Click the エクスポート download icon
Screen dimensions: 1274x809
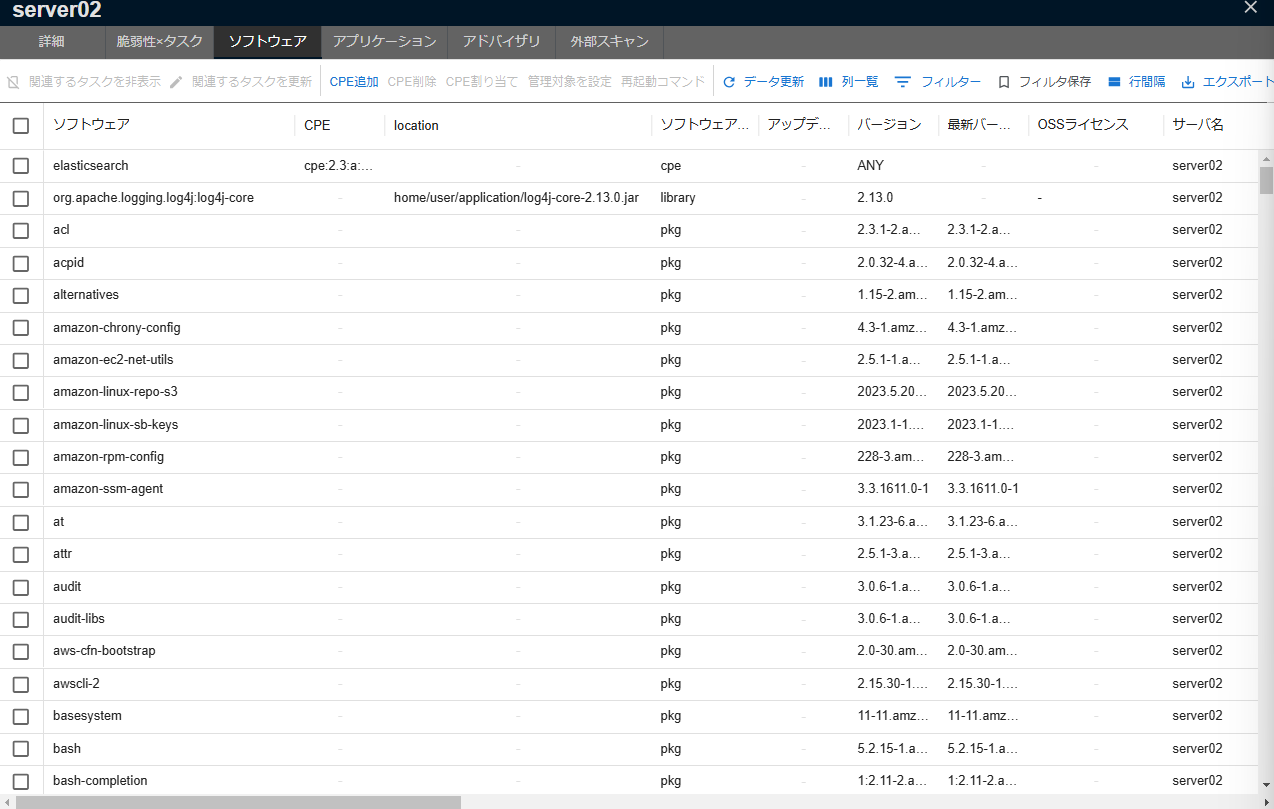[1188, 82]
